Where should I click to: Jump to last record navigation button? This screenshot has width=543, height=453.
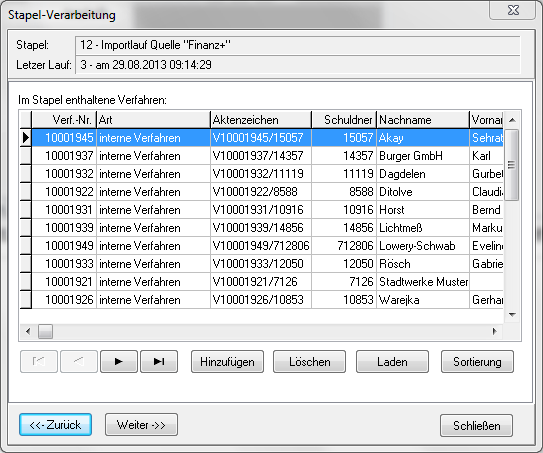(x=159, y=362)
